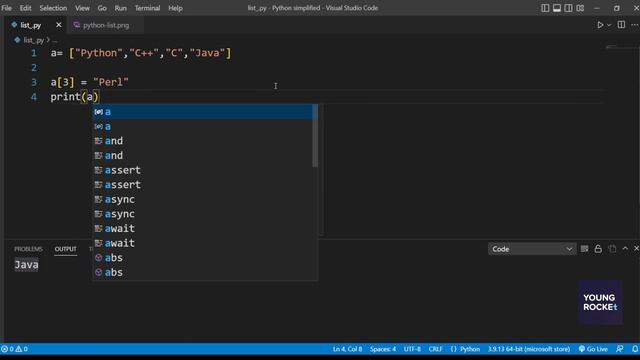The width and height of the screenshot is (640, 360).
Task: Open the Selection menu
Action: 53,8
